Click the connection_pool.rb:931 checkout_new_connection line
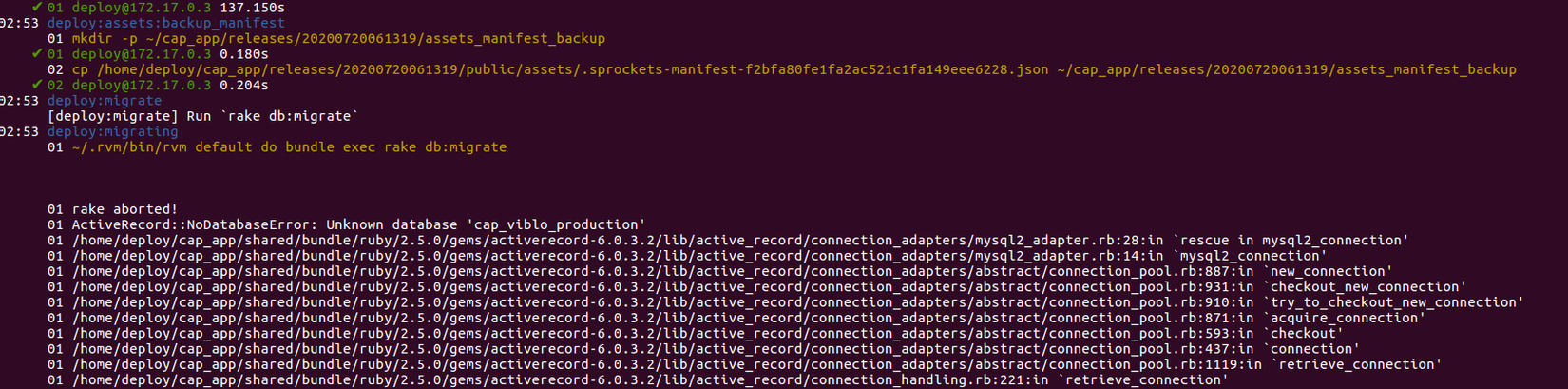Image resolution: width=1568 pixels, height=389 pixels. click(769, 287)
